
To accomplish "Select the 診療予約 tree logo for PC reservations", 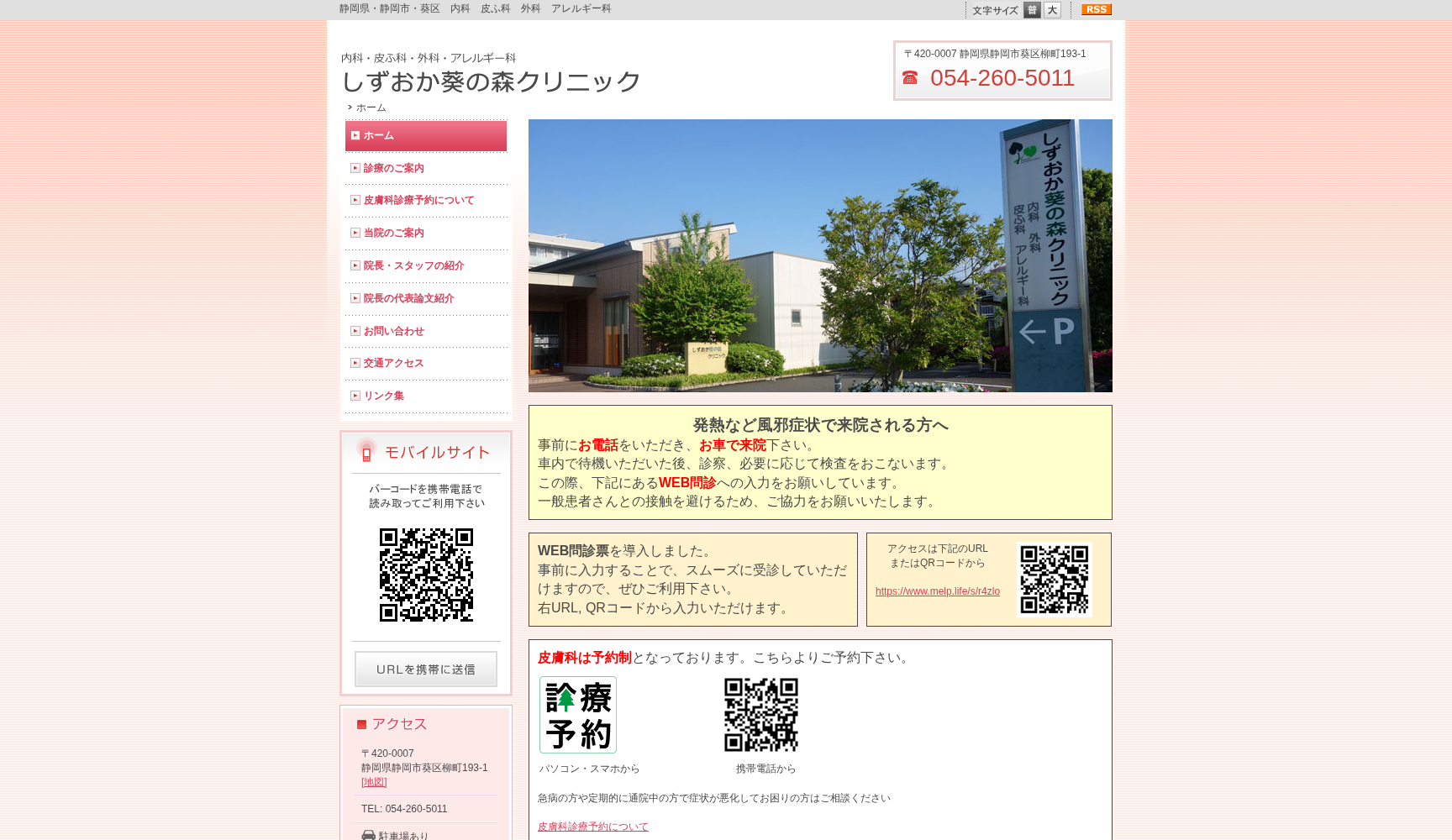I will coord(577,714).
